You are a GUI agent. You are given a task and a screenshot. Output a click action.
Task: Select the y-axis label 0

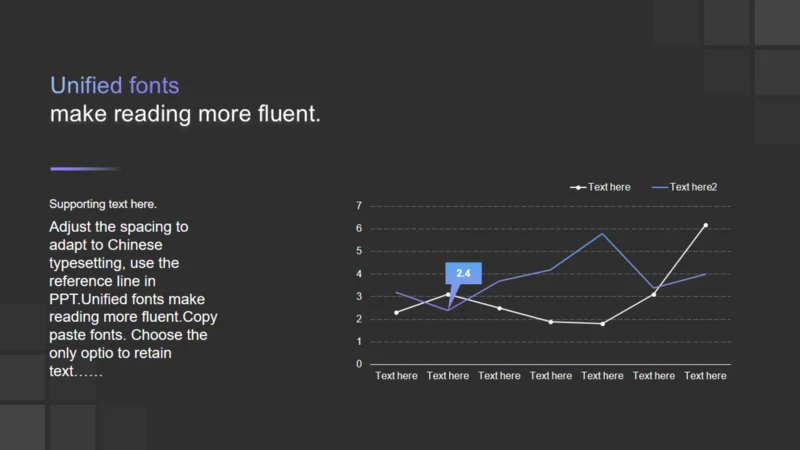coord(358,364)
